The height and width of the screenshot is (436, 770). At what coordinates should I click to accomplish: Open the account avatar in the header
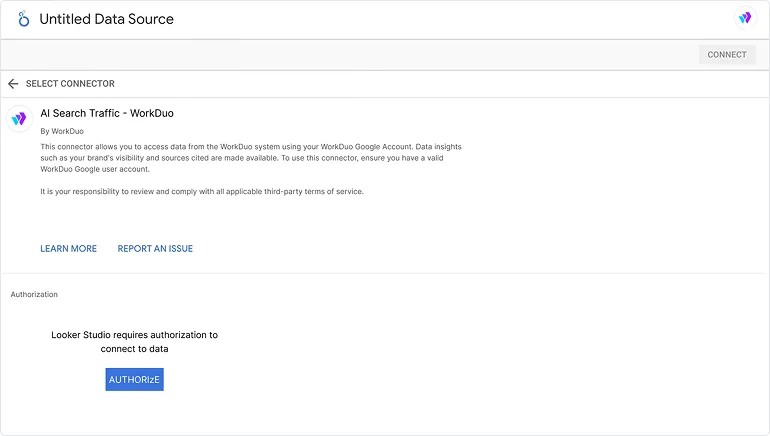click(x=745, y=18)
